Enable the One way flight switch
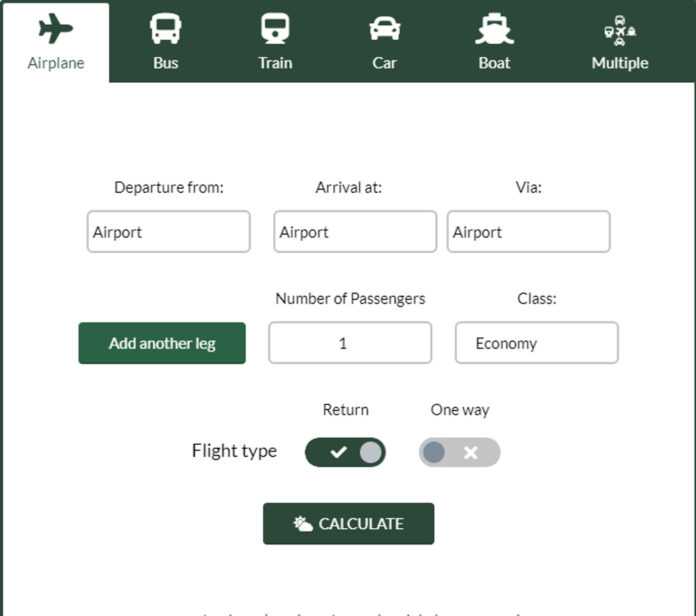The width and height of the screenshot is (696, 616). pyautogui.click(x=459, y=452)
